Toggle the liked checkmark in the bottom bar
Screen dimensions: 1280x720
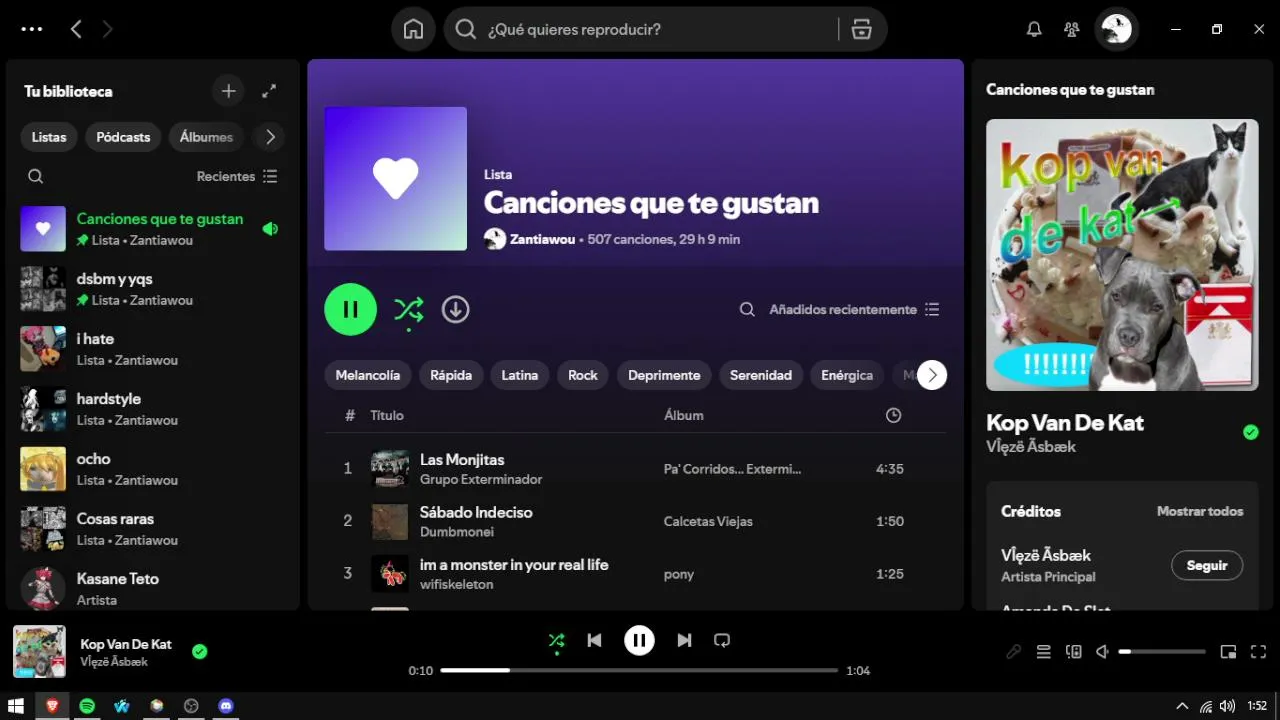(199, 652)
